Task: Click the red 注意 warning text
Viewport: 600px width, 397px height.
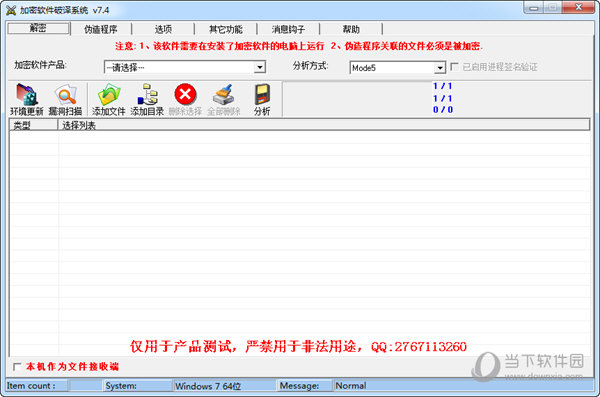Action: (298, 46)
